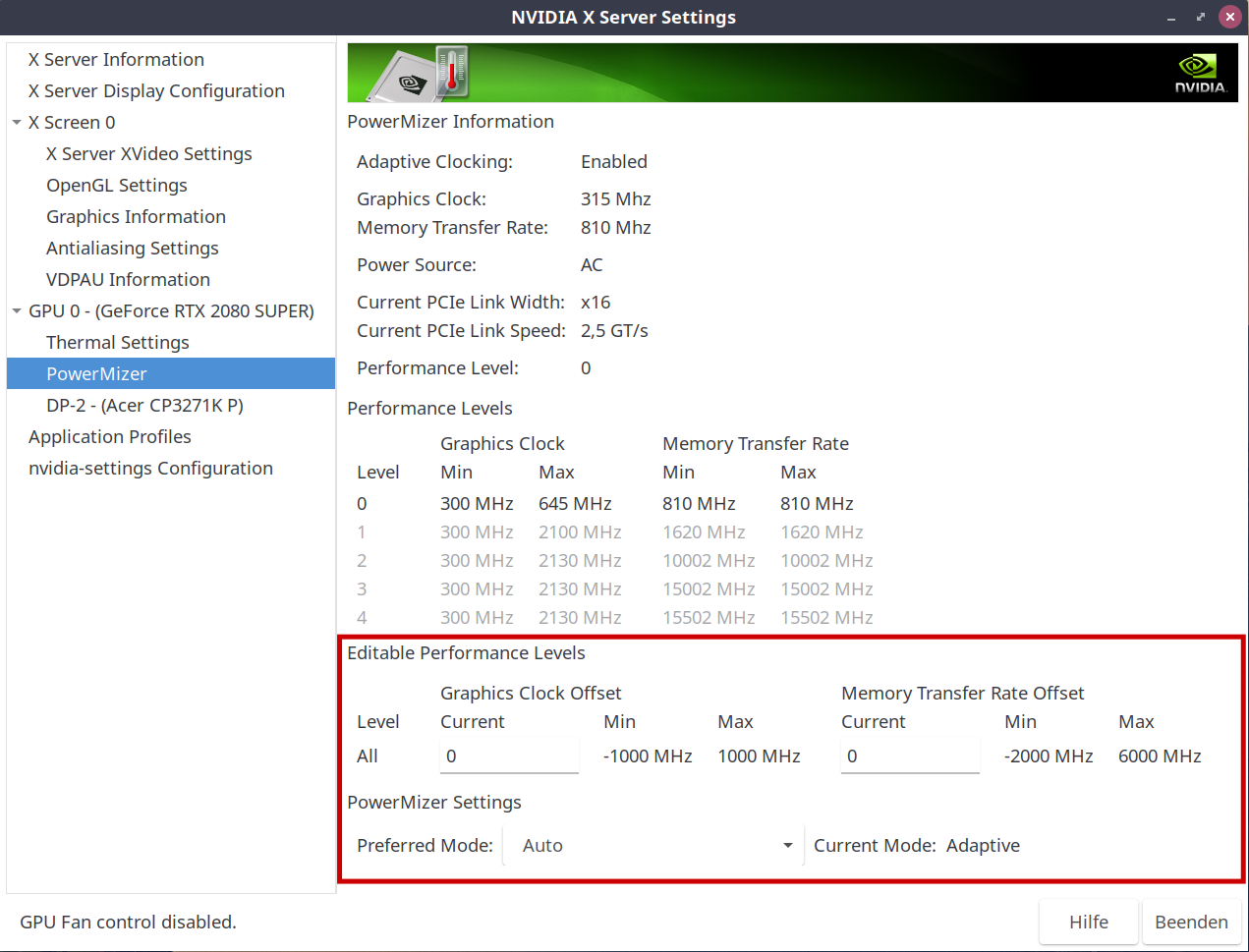The width and height of the screenshot is (1249, 952).
Task: Click Memory Transfer Rate Offset current field
Action: tap(910, 756)
